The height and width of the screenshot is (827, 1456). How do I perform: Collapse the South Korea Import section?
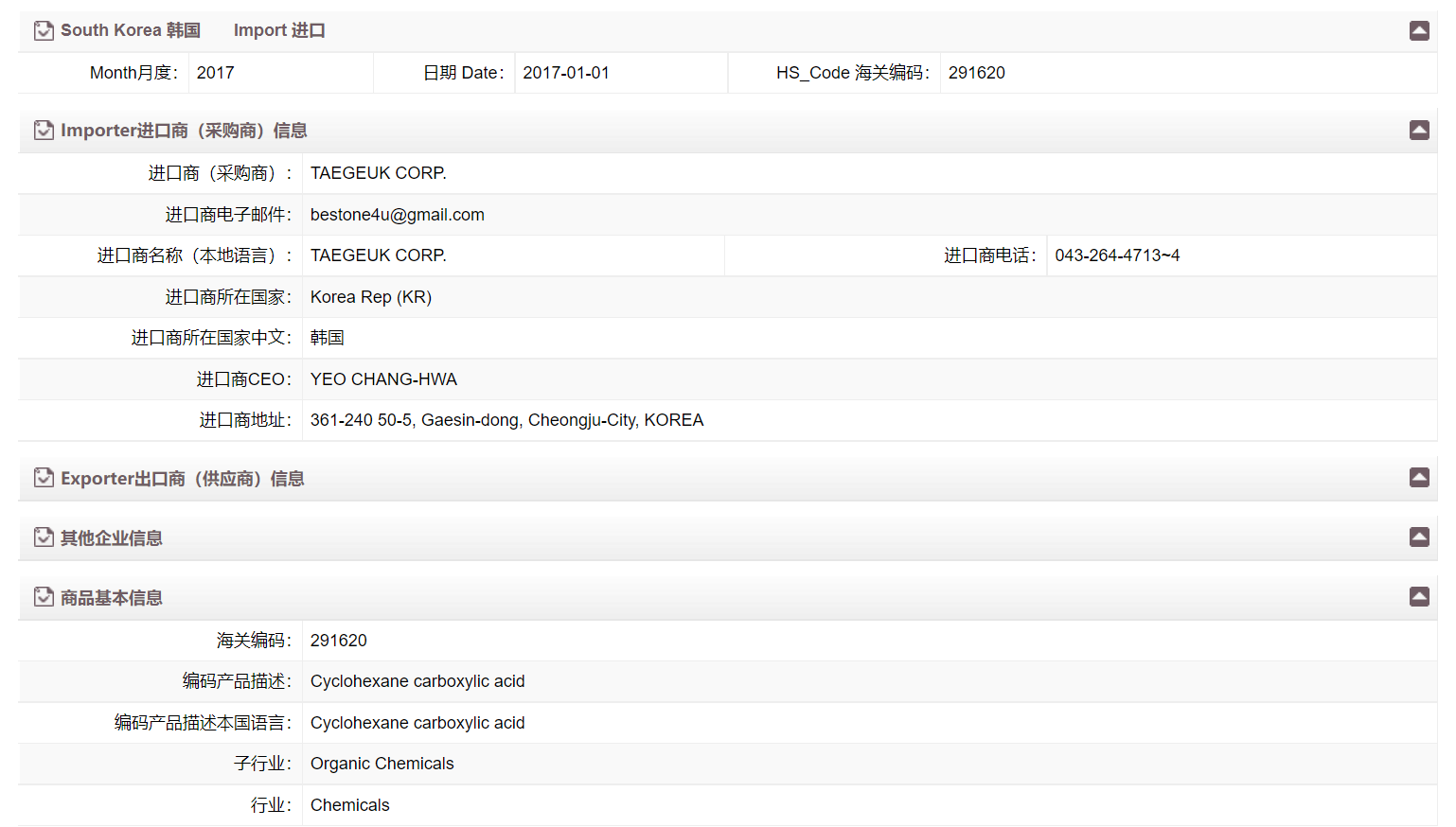pos(1419,30)
